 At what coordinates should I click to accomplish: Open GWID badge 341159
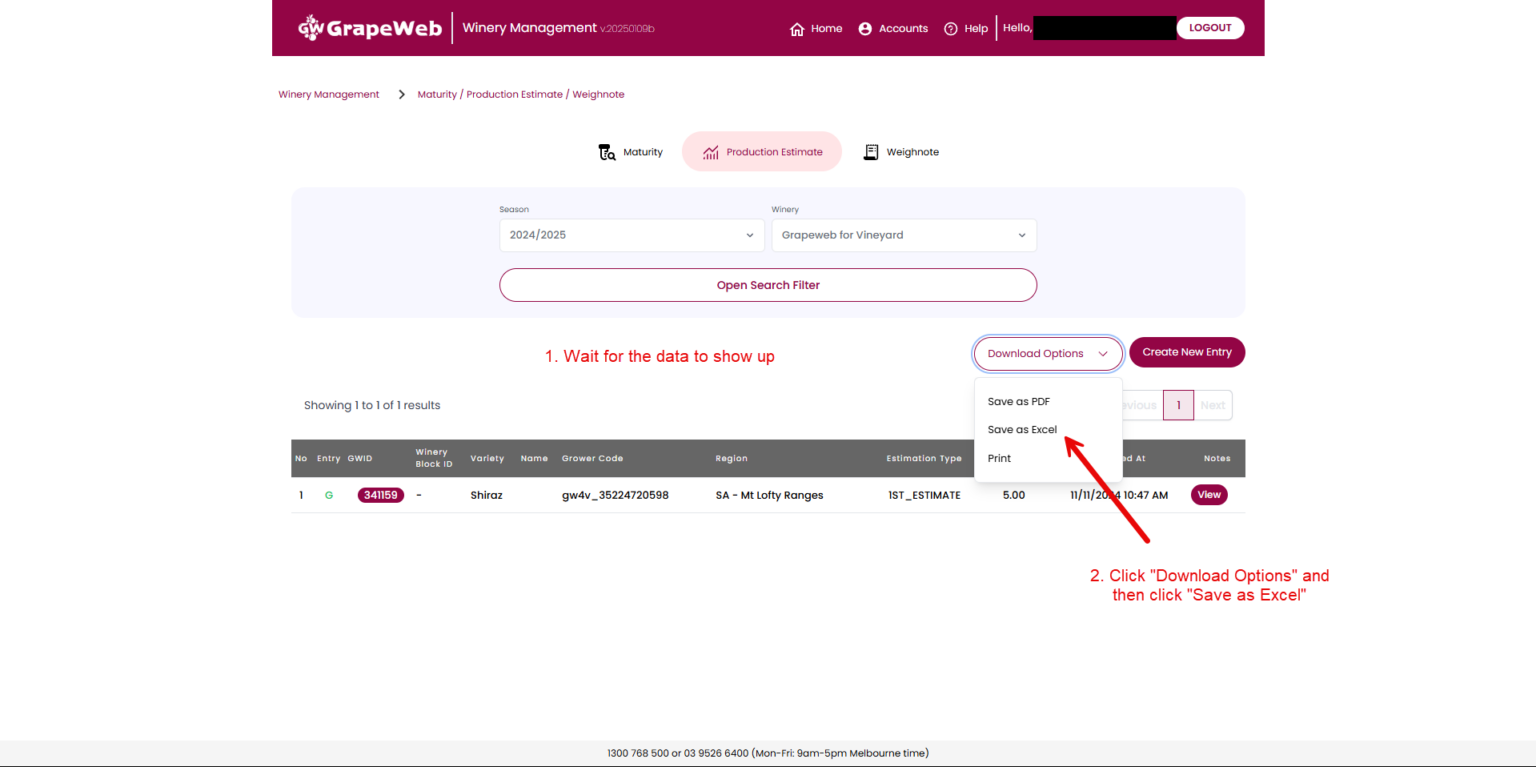tap(381, 495)
